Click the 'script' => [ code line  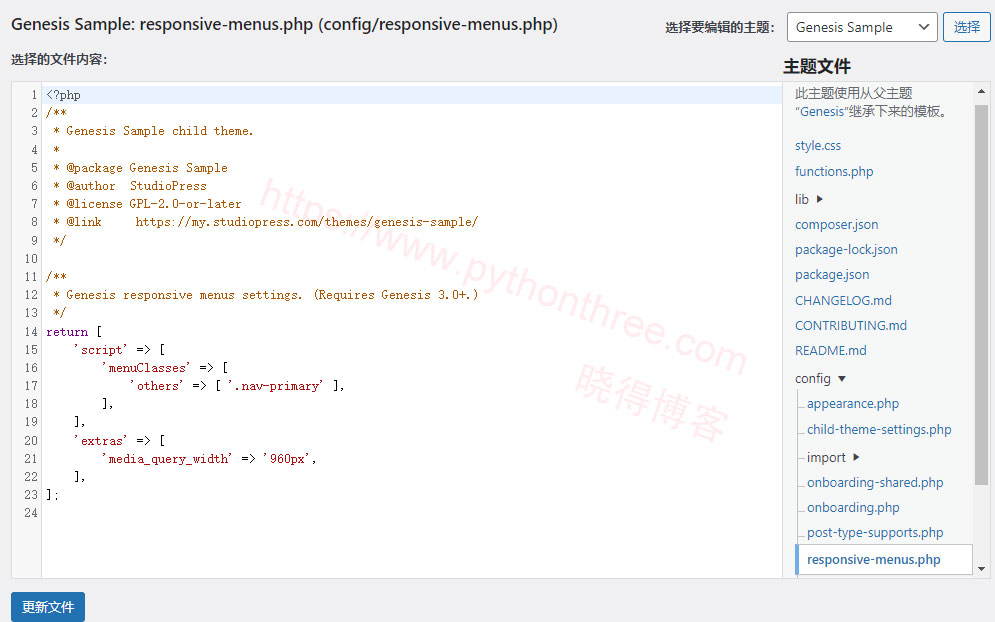point(119,350)
